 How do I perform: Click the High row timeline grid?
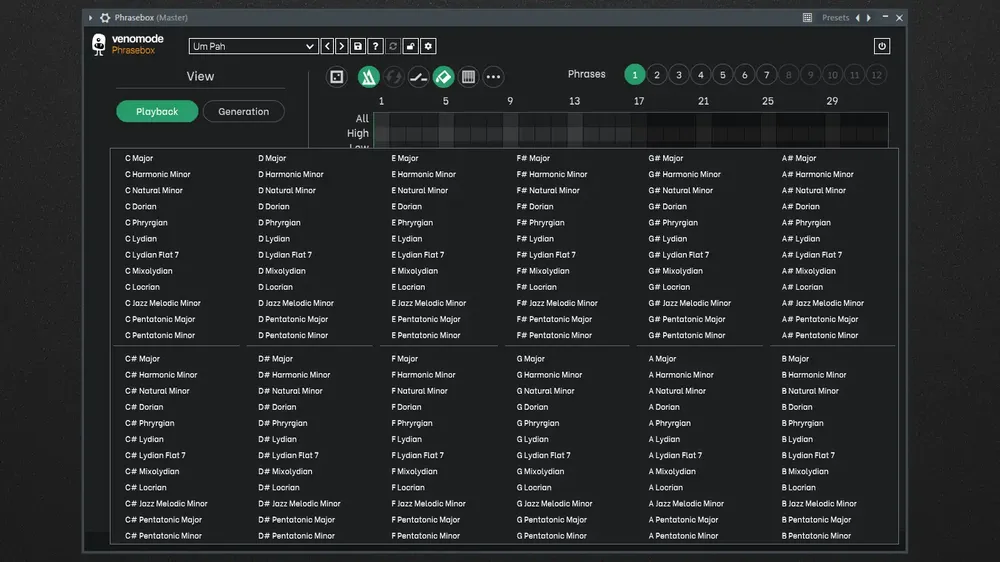631,133
